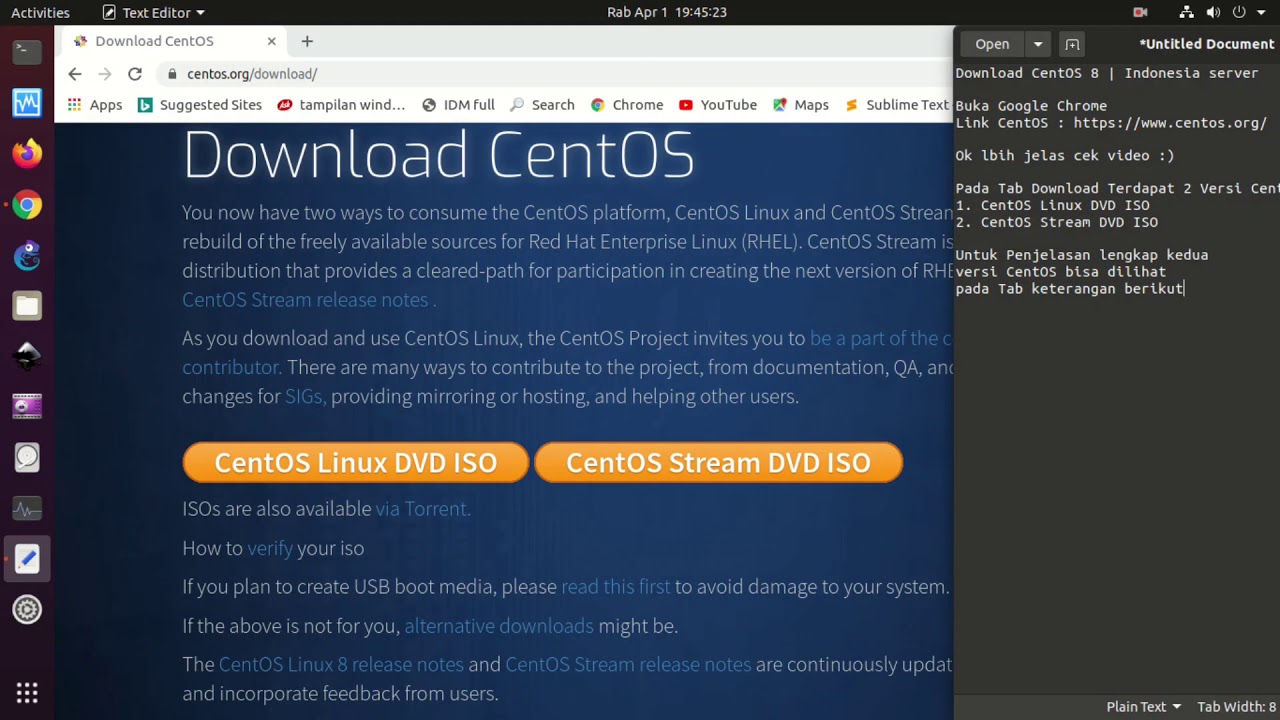Open the purple video editor dock icon
The width and height of the screenshot is (1280, 720).
pos(27,407)
